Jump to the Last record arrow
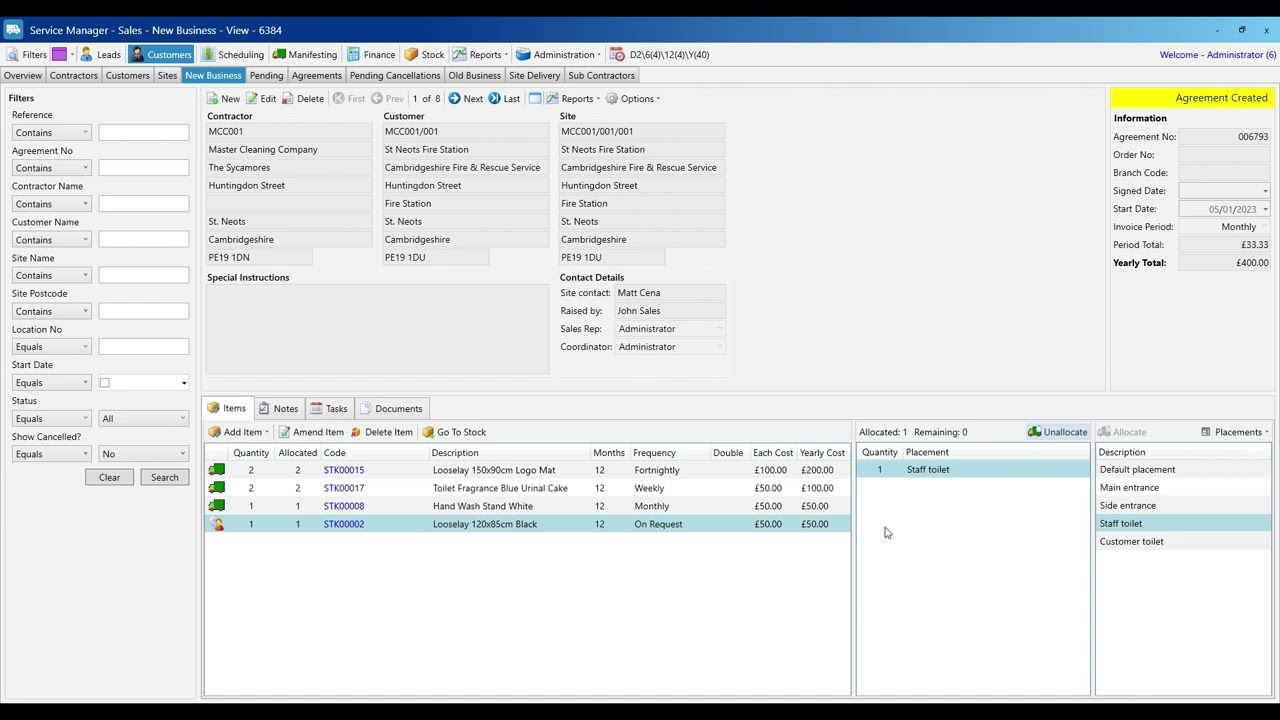Viewport: 1280px width, 720px height. click(494, 99)
